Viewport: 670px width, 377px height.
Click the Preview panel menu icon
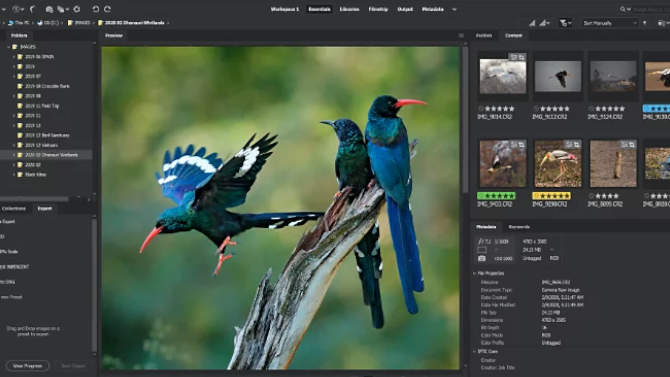461,36
